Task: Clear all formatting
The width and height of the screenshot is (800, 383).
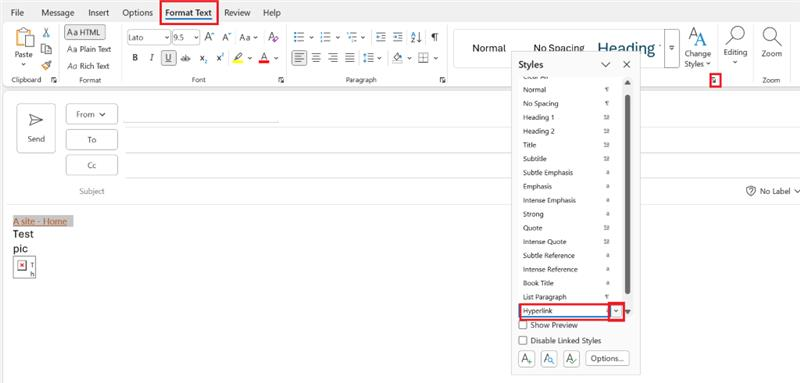Action: pos(273,37)
